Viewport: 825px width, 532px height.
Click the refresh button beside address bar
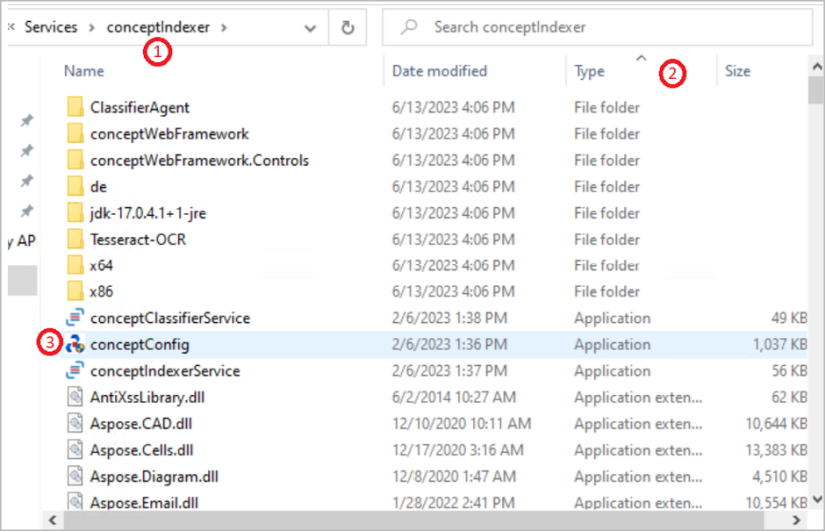pyautogui.click(x=347, y=28)
